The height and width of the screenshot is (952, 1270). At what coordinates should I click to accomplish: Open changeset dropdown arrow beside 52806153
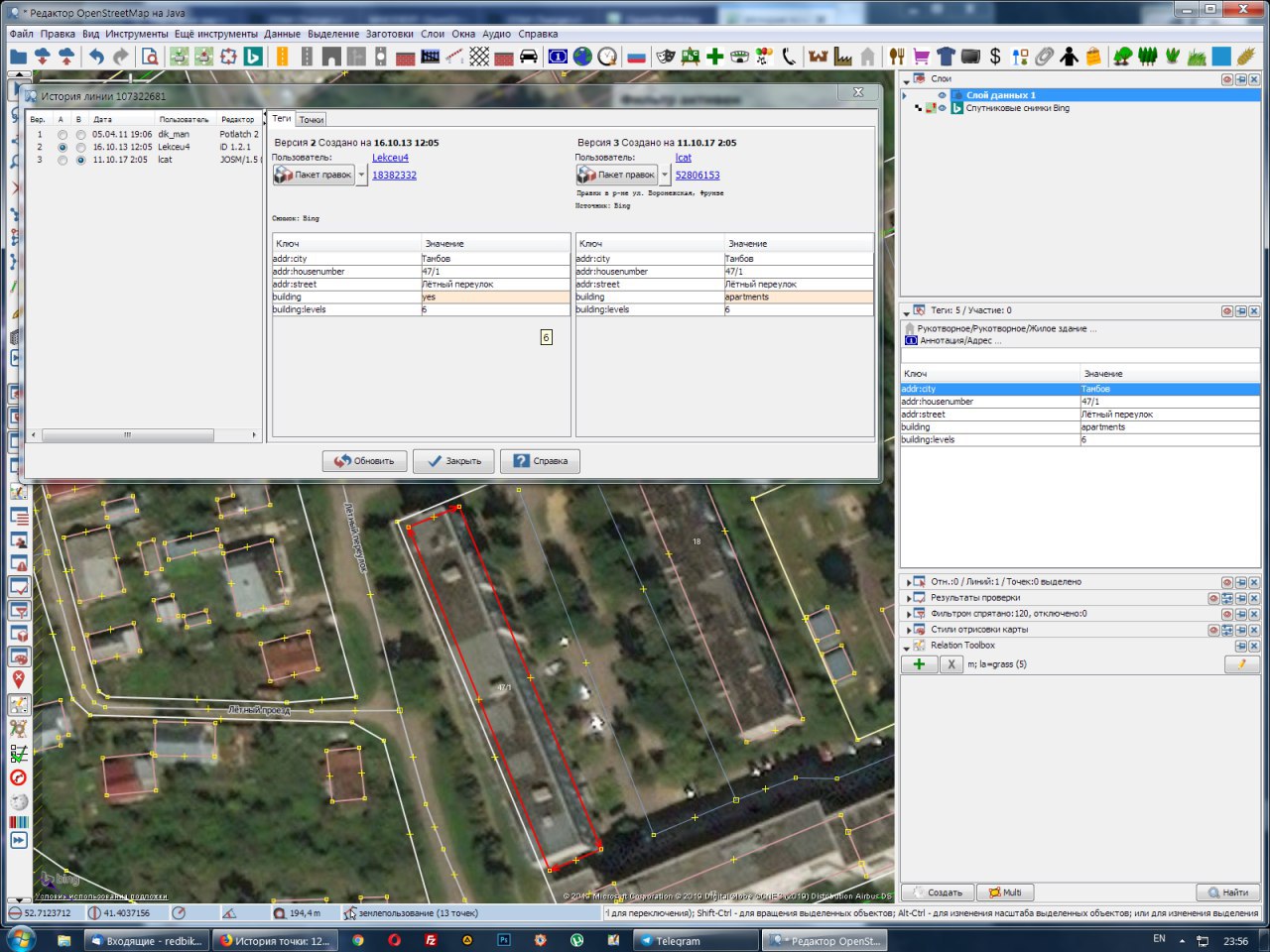pyautogui.click(x=665, y=175)
